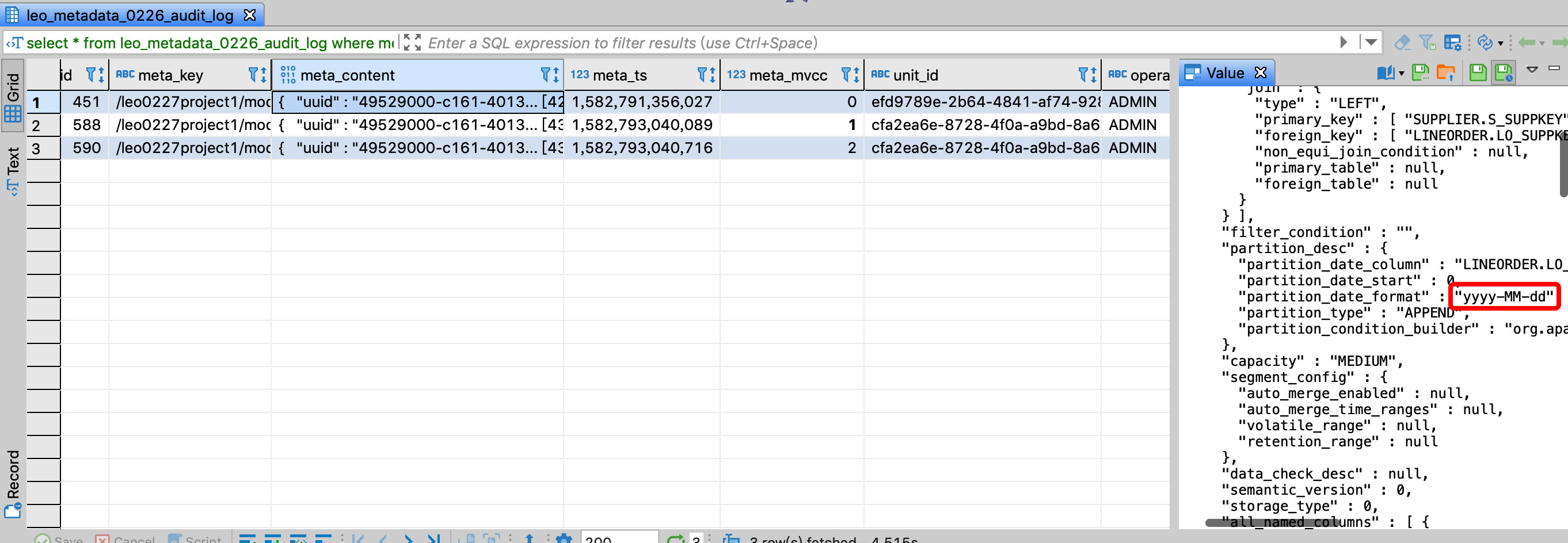Expand the refresh options dropdown arrow

click(x=1501, y=43)
